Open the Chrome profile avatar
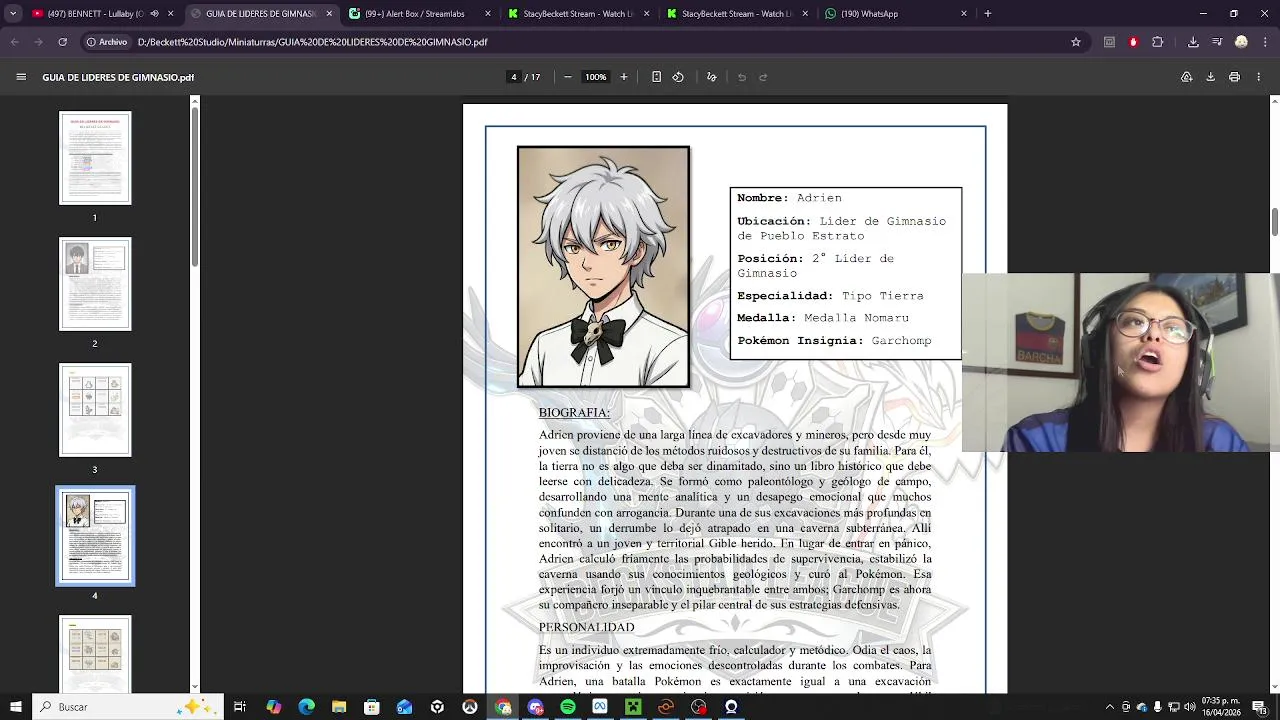The height and width of the screenshot is (720, 1280). click(x=1241, y=42)
